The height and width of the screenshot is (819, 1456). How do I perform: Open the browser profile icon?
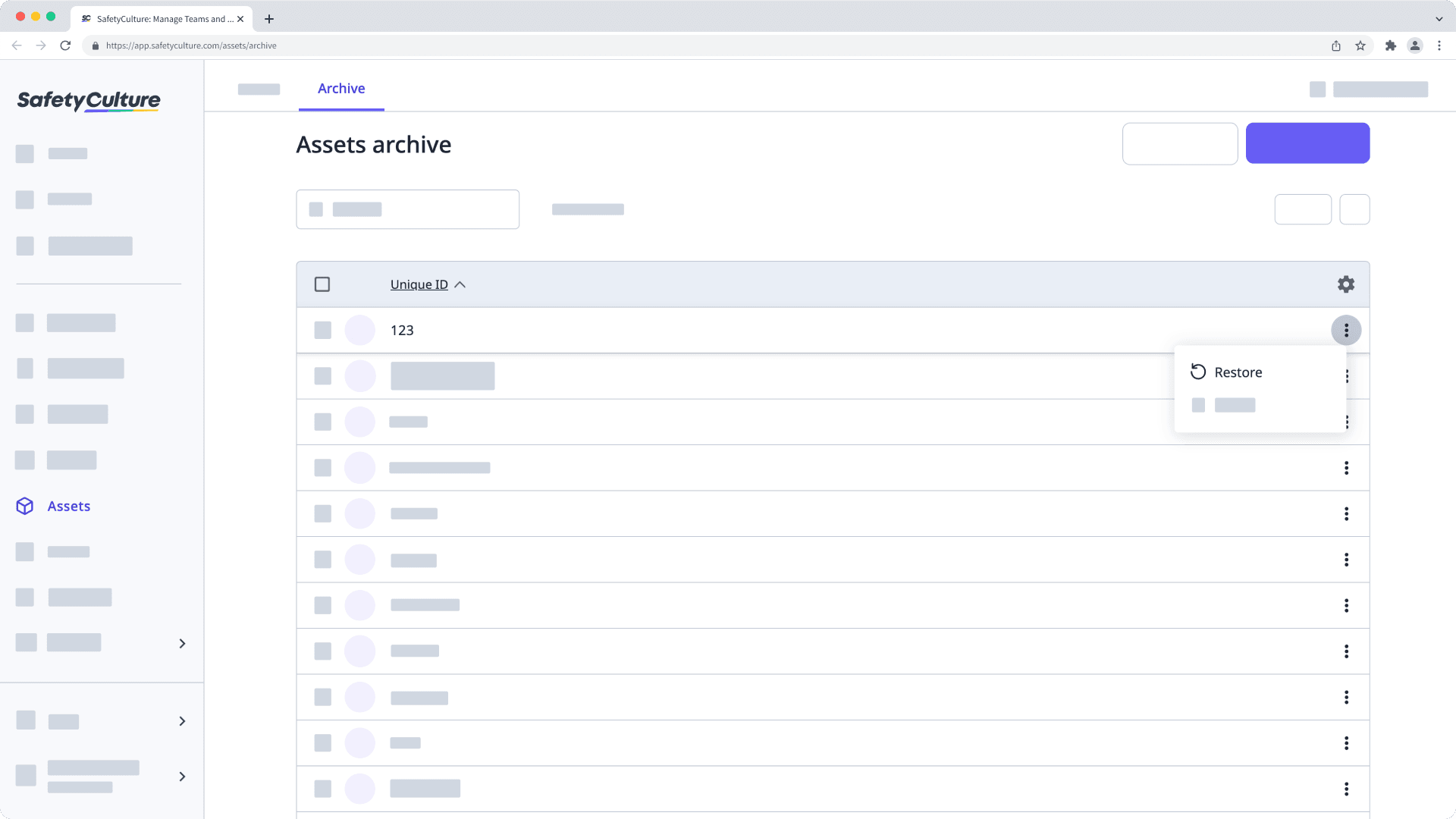[1415, 45]
